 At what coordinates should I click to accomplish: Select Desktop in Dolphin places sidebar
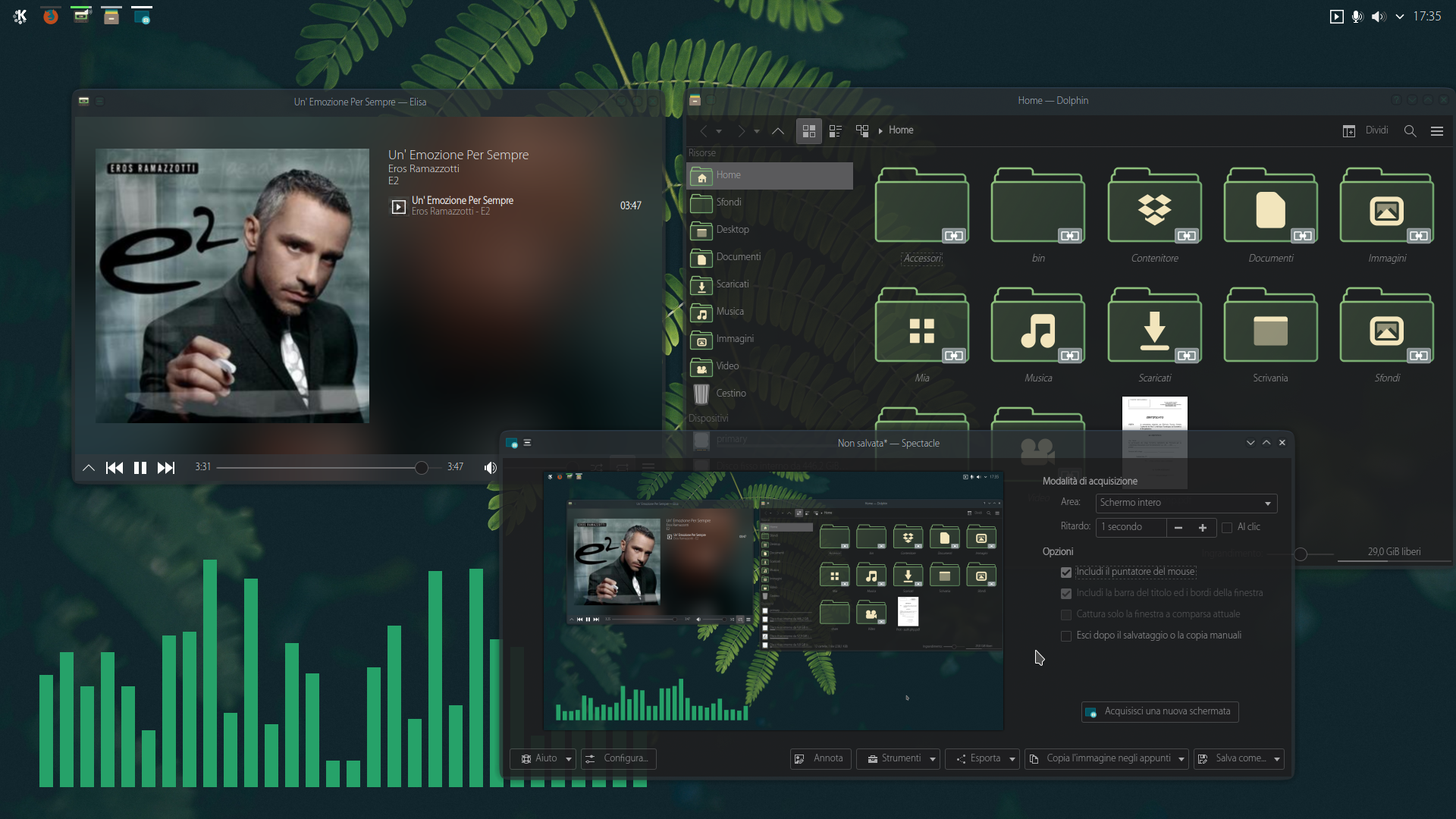pyautogui.click(x=770, y=230)
